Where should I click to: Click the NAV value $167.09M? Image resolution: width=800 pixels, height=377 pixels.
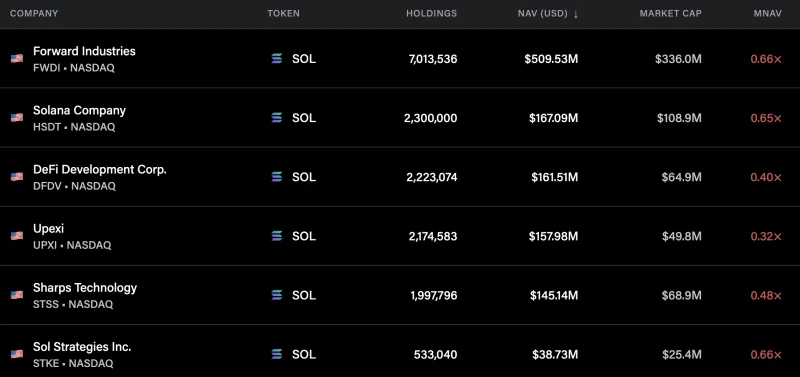point(554,118)
